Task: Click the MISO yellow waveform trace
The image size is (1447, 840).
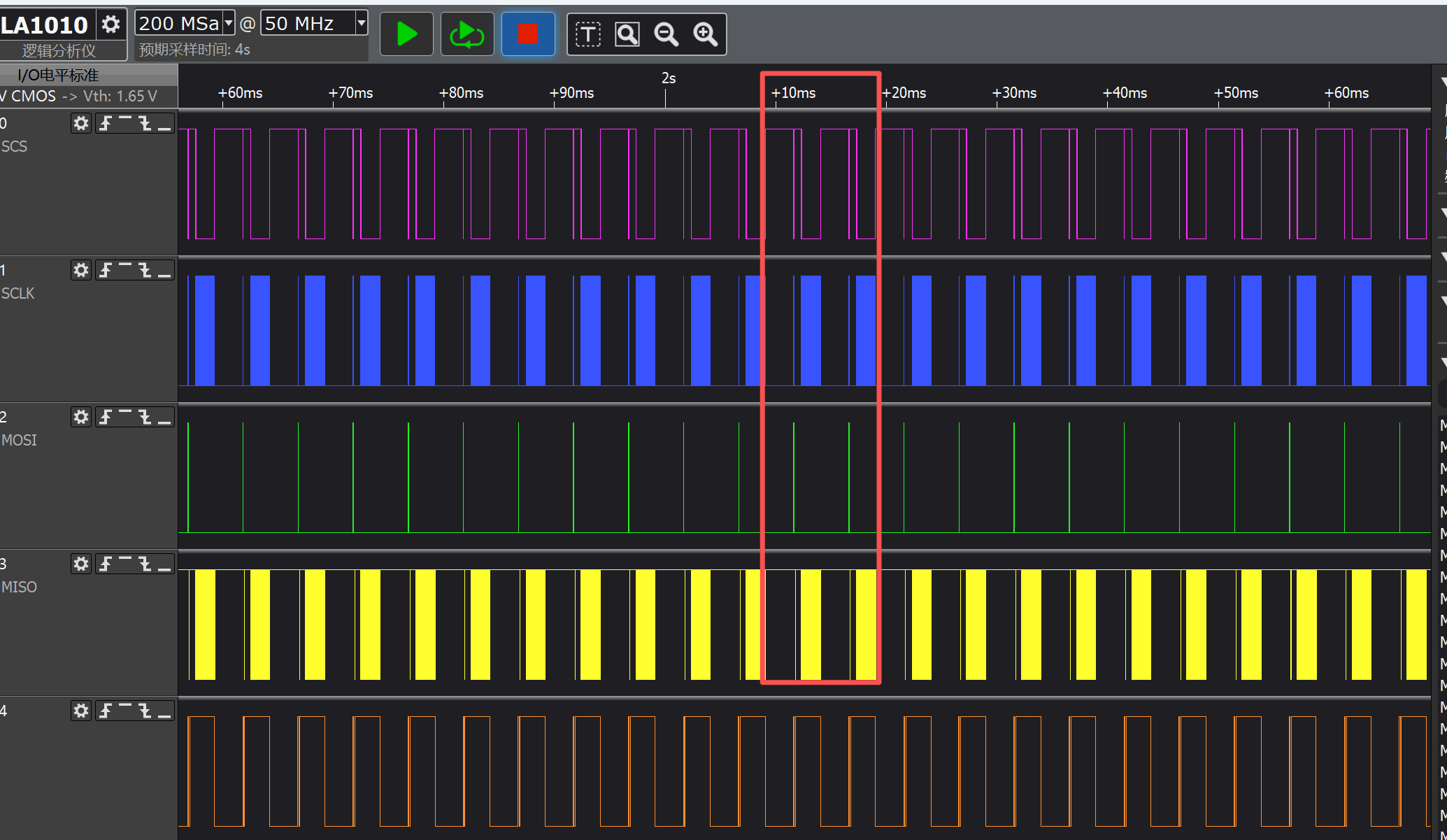Action: pyautogui.click(x=804, y=625)
